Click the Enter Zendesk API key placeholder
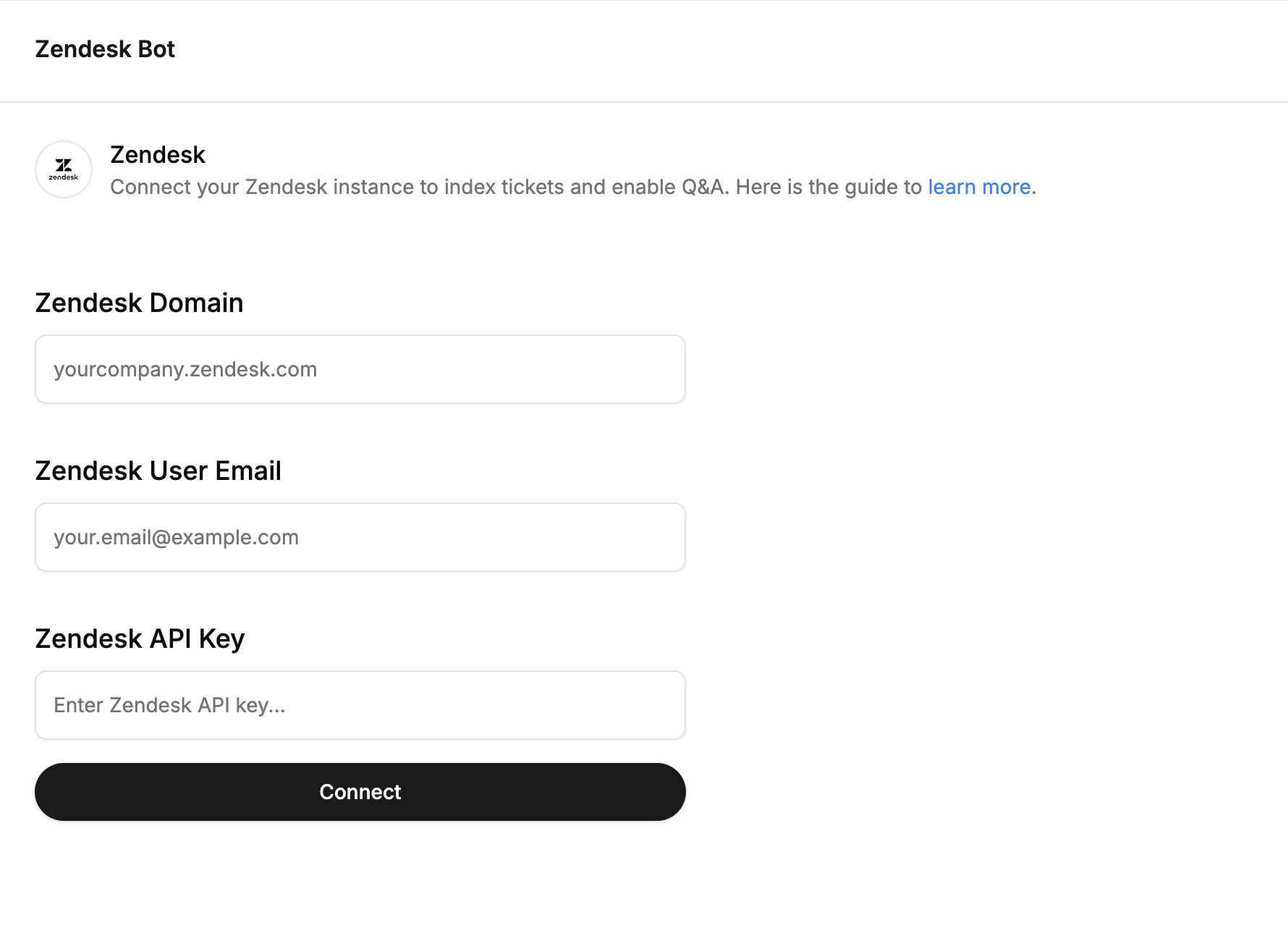1288x928 pixels. pyautogui.click(x=169, y=705)
